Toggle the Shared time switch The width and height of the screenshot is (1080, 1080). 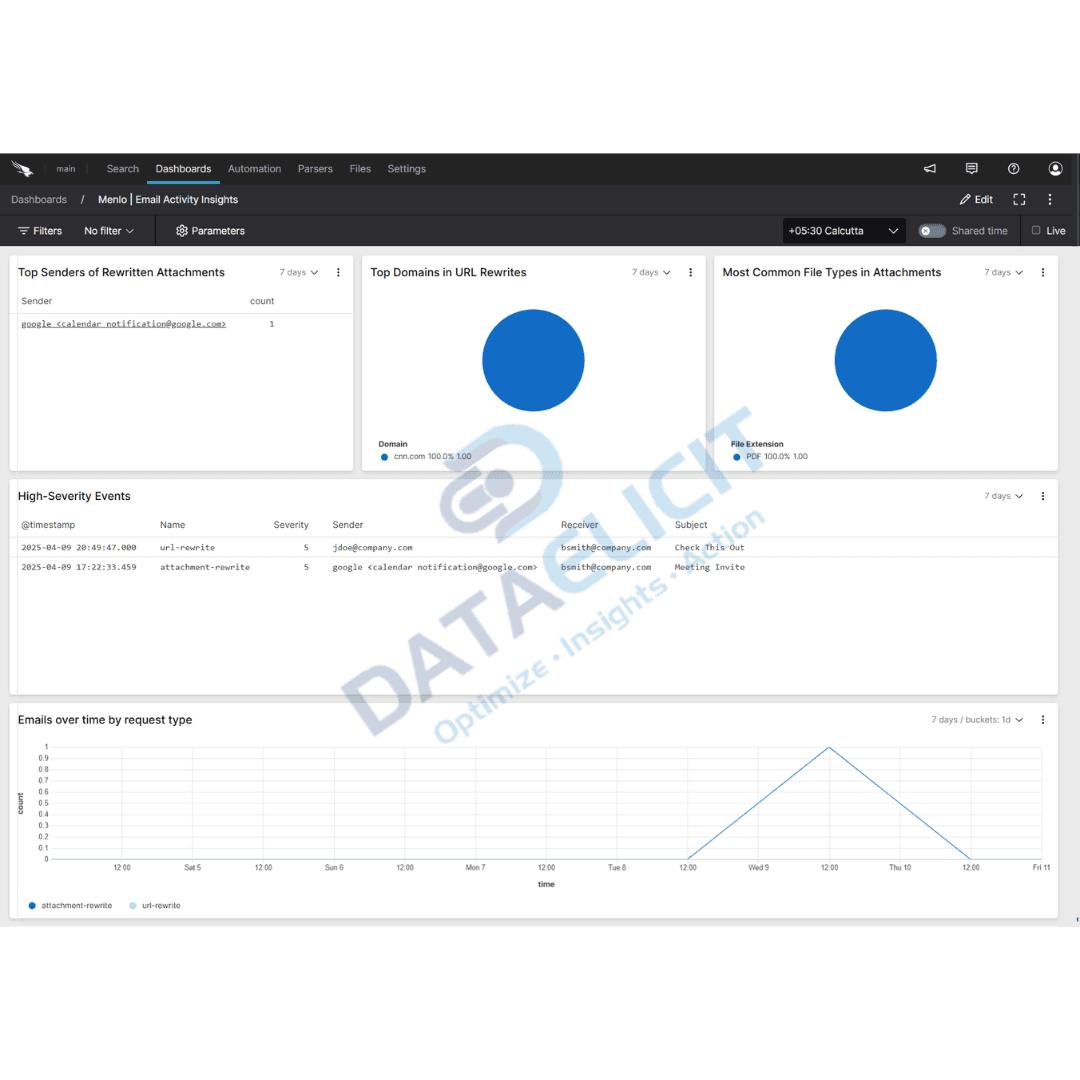(x=931, y=230)
